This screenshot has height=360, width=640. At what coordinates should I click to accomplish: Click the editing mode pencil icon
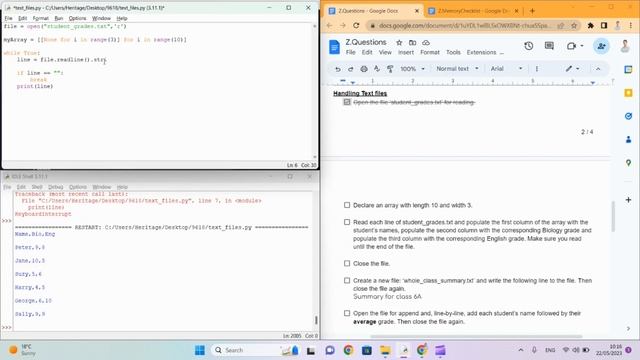tap(569, 69)
